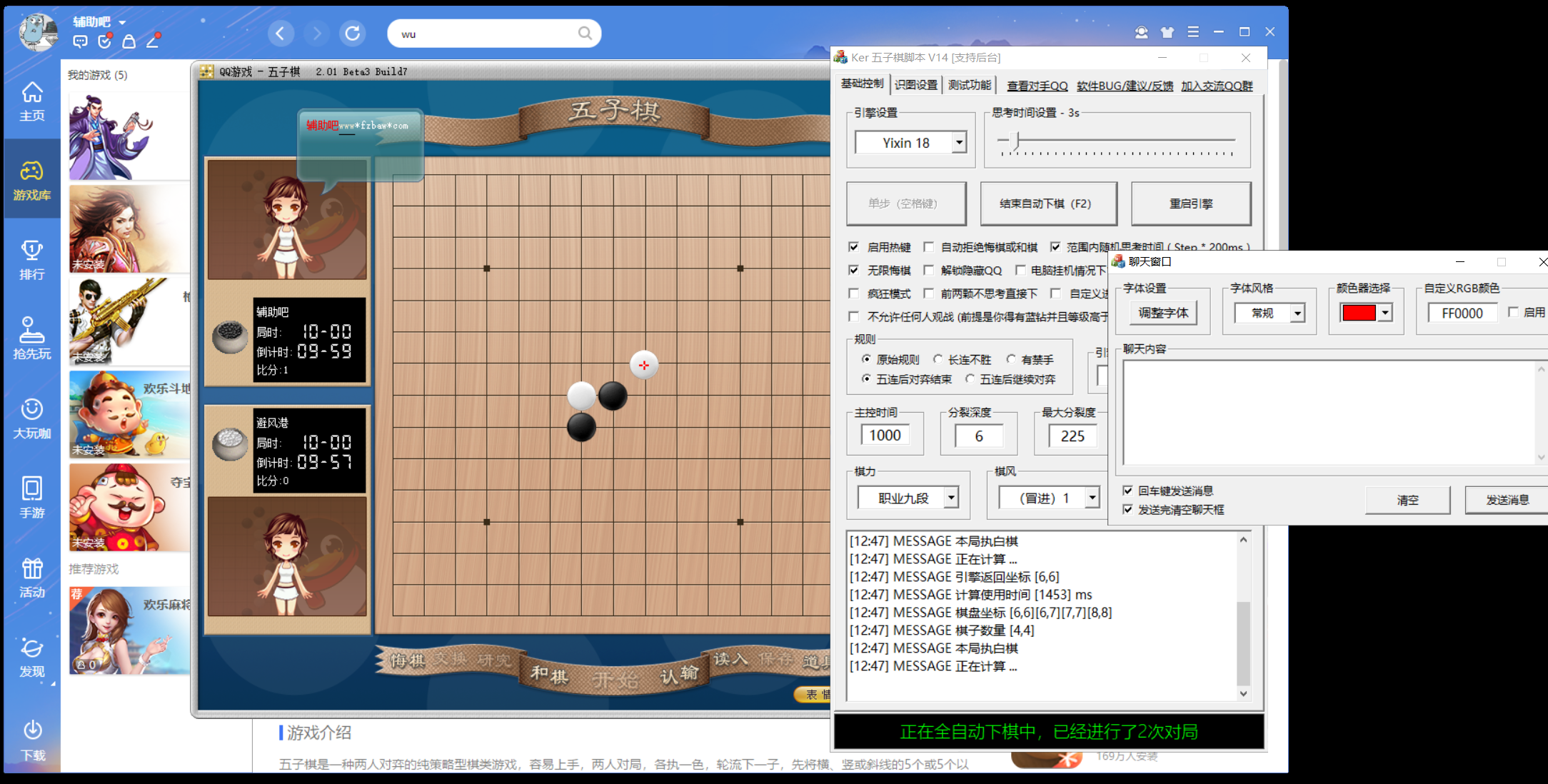The width and height of the screenshot is (1548, 784).
Task: Click the browser refresh icon
Action: pos(352,33)
